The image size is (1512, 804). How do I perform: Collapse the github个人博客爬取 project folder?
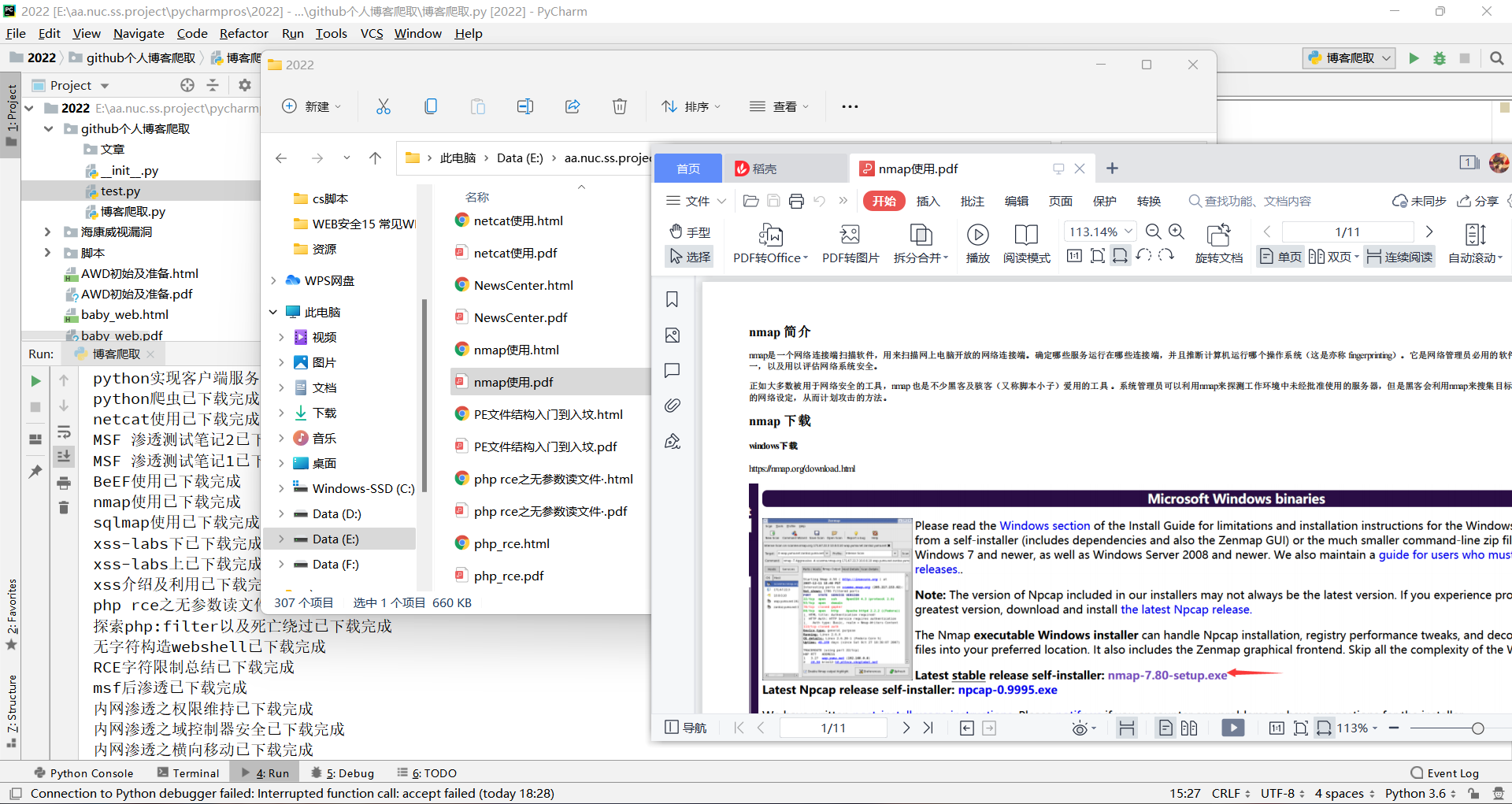click(x=49, y=128)
